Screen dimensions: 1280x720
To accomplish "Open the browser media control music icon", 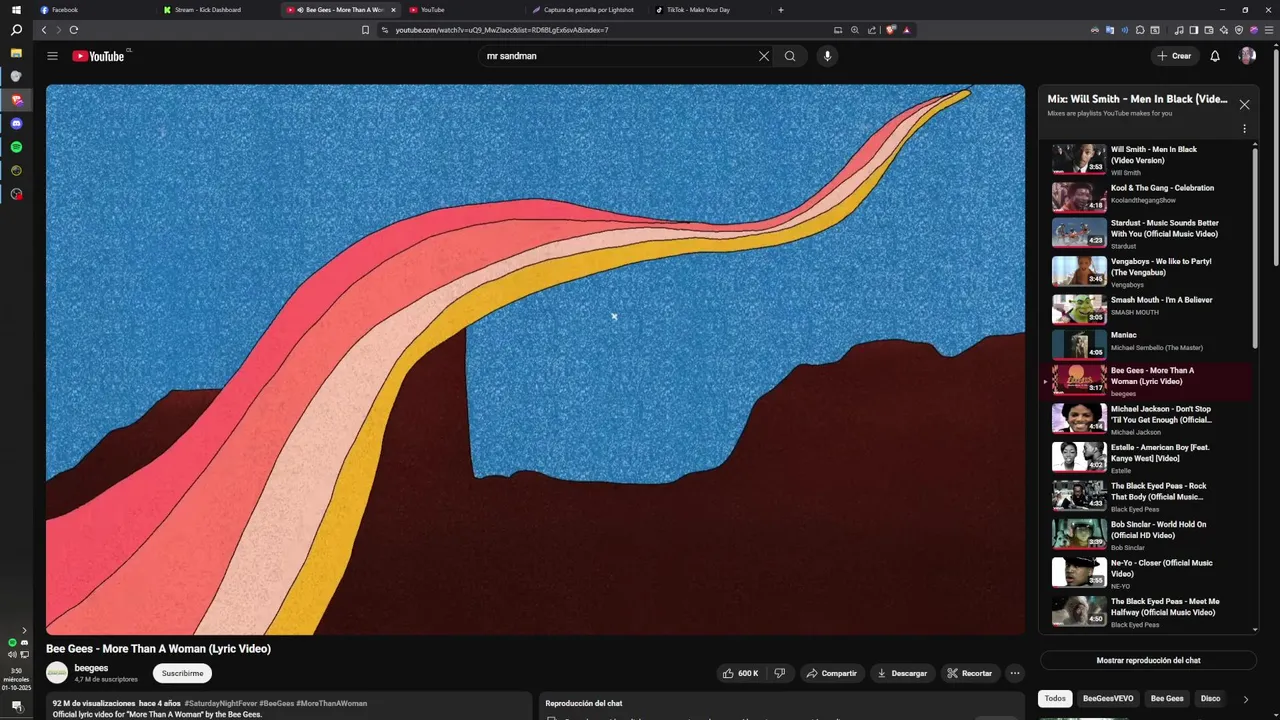I will (x=1179, y=30).
